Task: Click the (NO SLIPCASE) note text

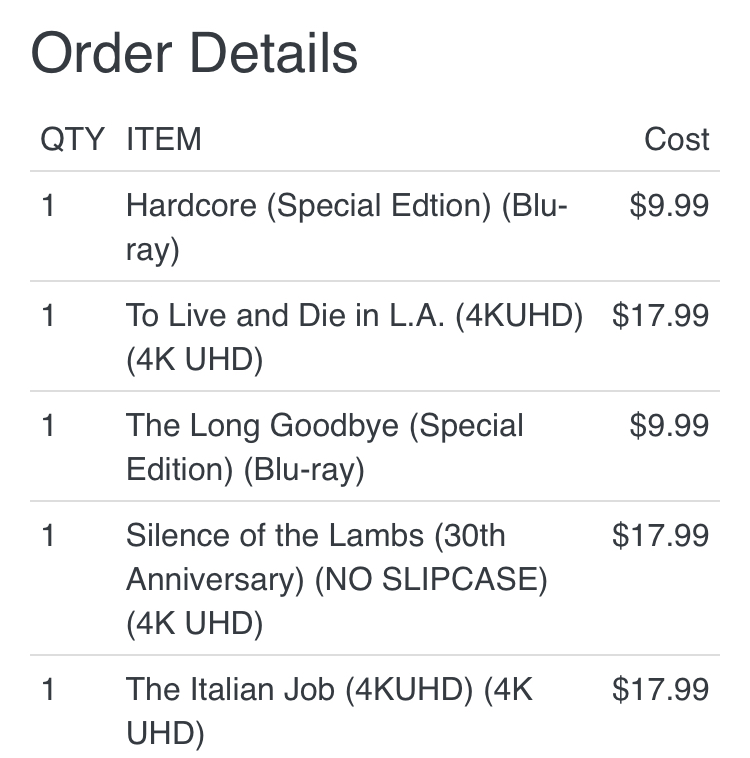Action: click(x=430, y=580)
